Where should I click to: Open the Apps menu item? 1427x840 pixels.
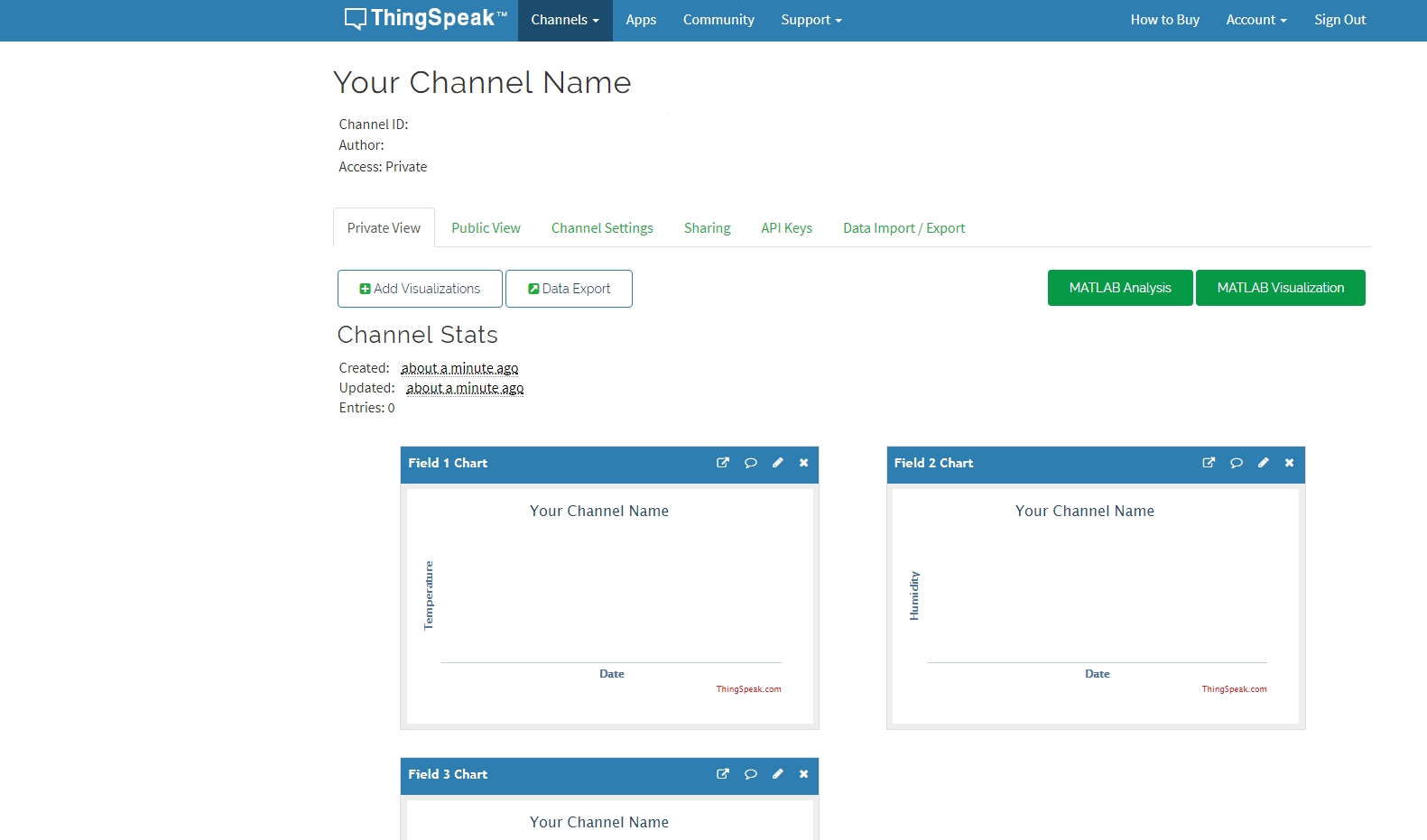click(641, 20)
